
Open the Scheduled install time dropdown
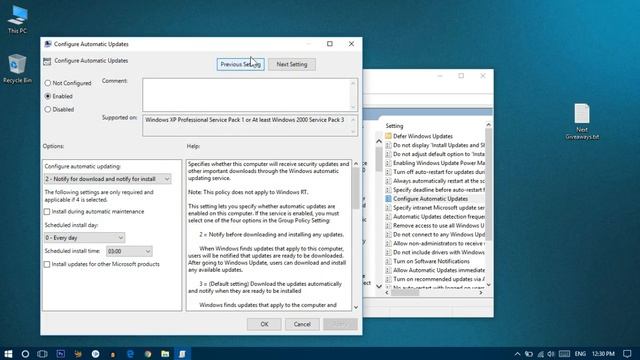tap(129, 251)
